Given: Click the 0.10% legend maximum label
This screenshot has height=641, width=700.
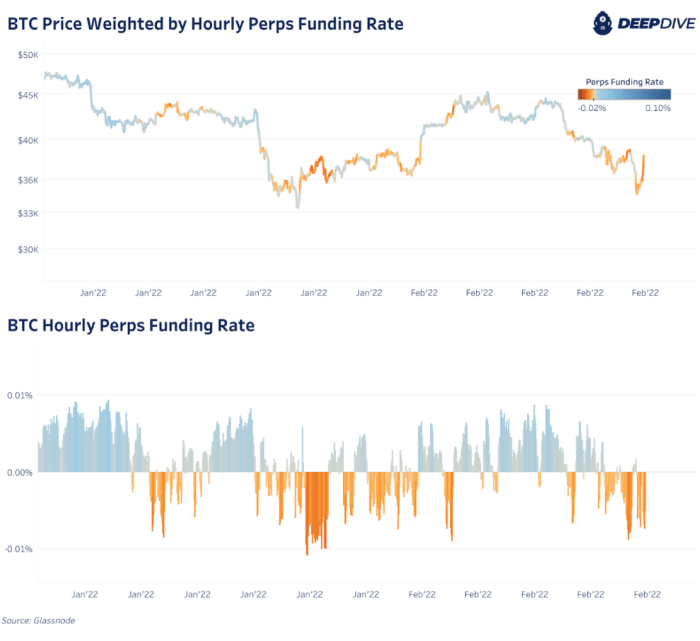Looking at the screenshot, I should tap(657, 108).
